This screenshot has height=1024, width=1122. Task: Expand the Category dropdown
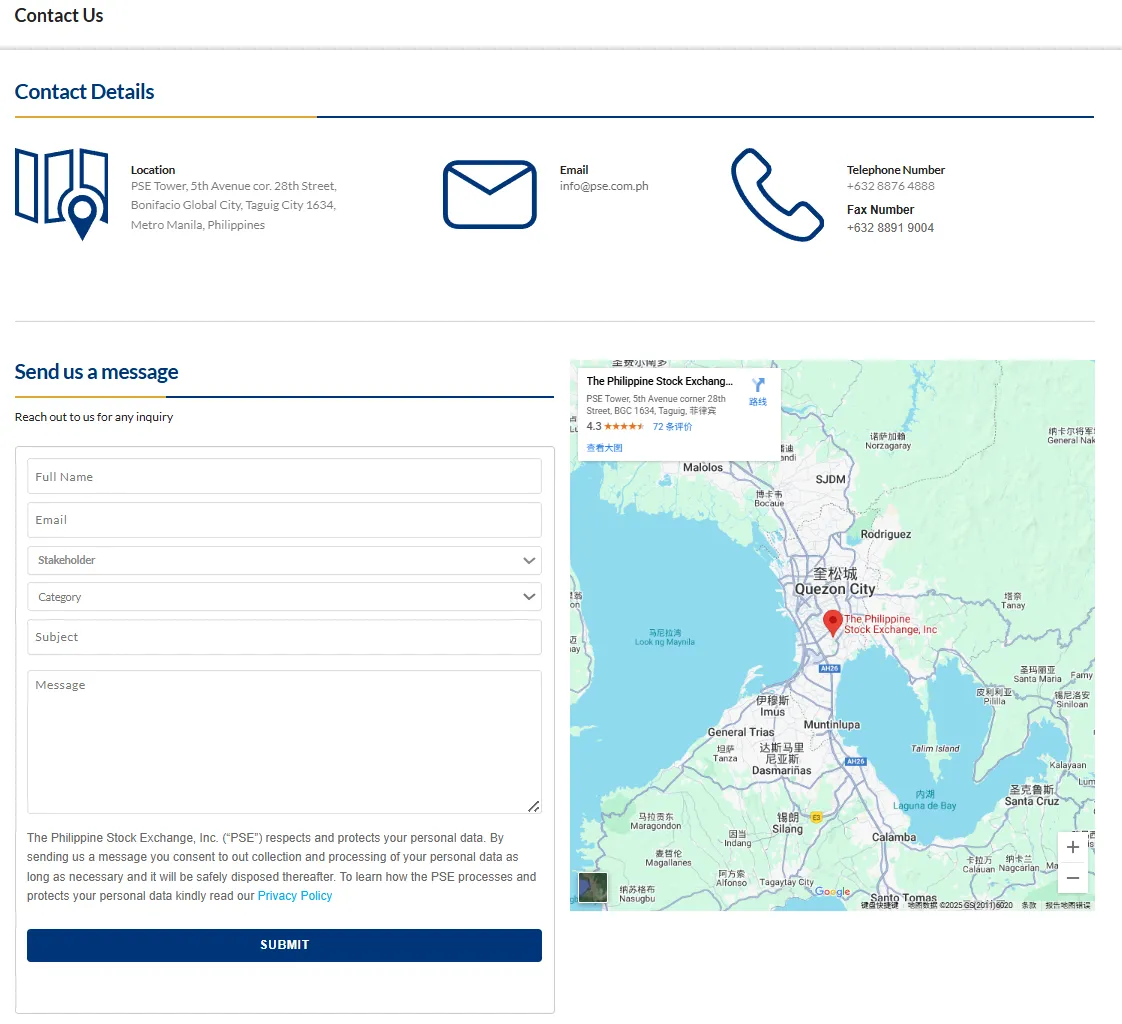tap(284, 597)
